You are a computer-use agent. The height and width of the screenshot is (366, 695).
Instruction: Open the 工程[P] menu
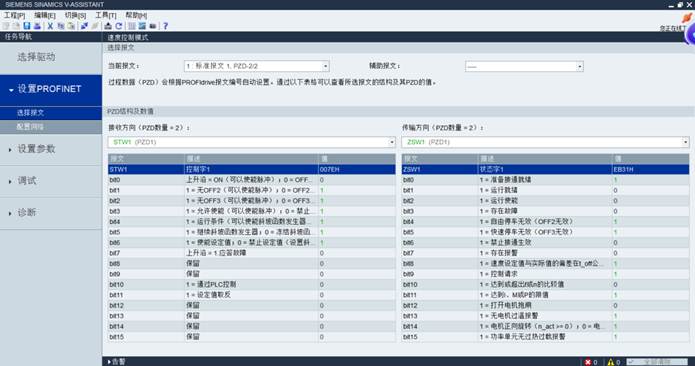pyautogui.click(x=14, y=15)
